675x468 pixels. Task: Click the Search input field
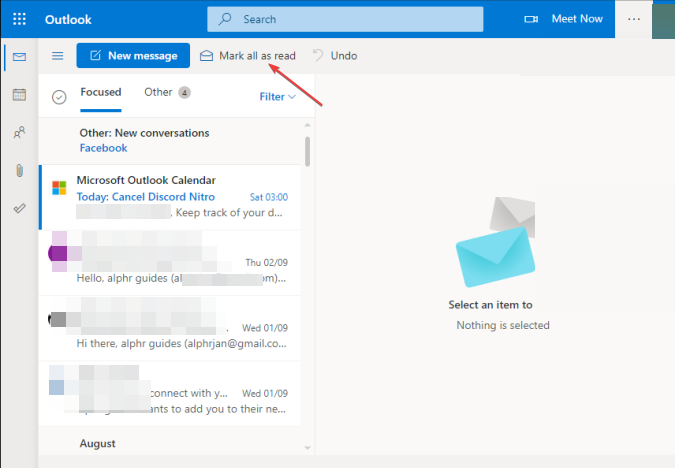tap(345, 19)
